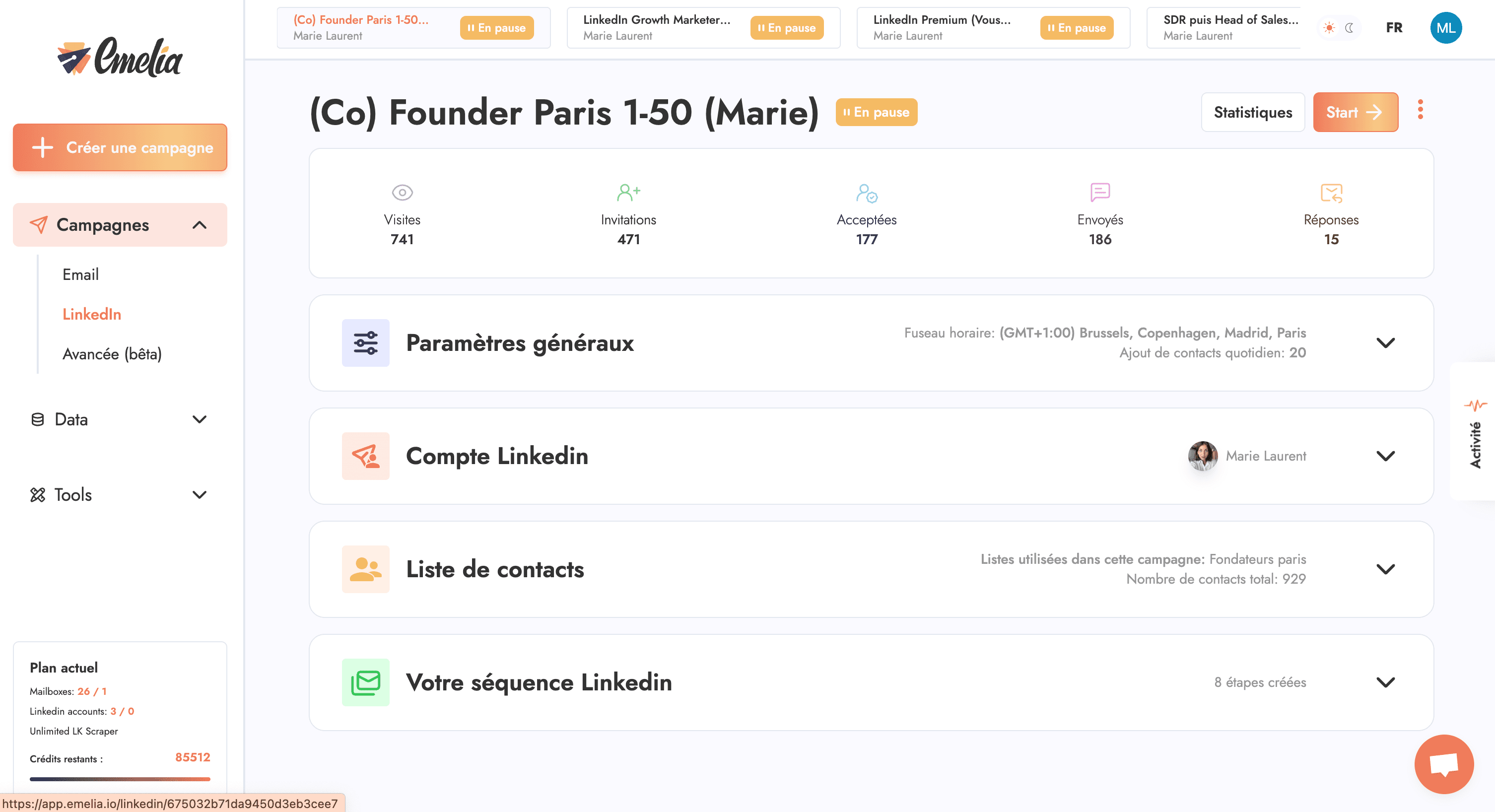The image size is (1495, 812).
Task: Click the Compte Linkedin section icon
Action: pos(366,456)
